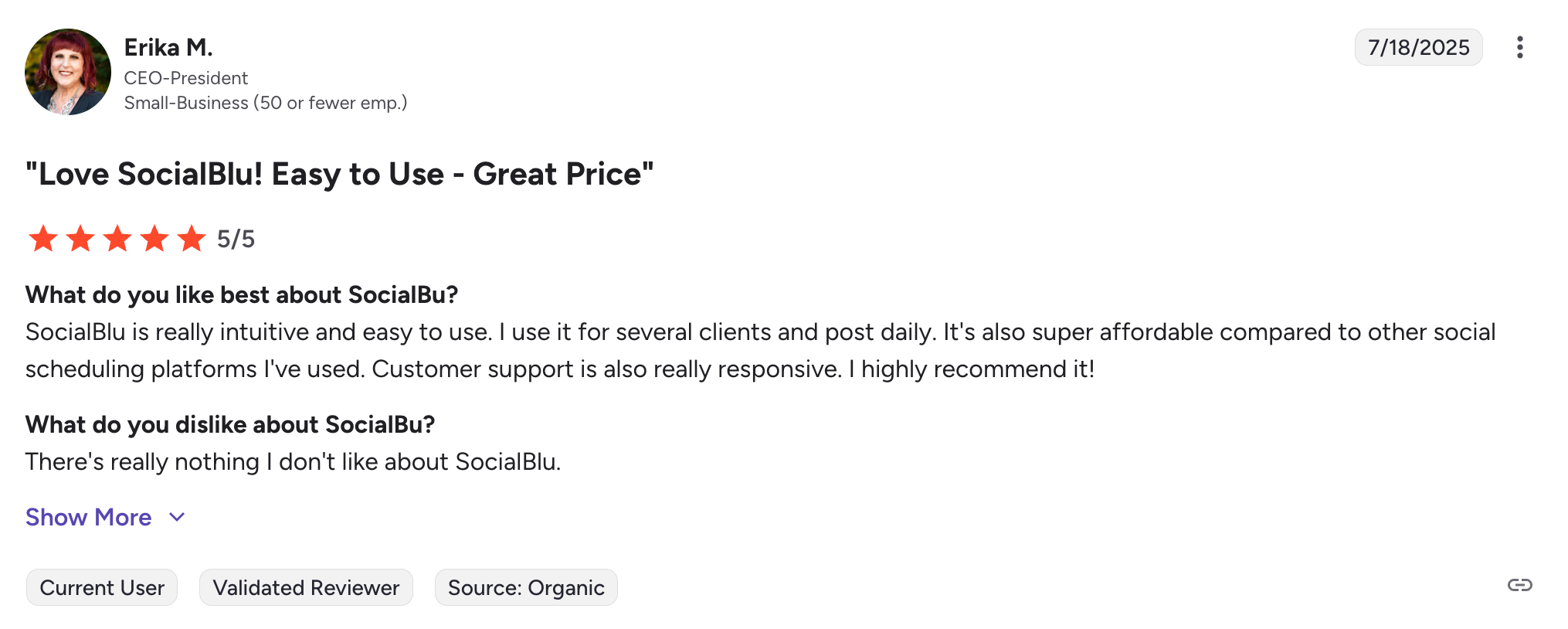
Task: Click "What do you dislike" heading
Action: 230,424
